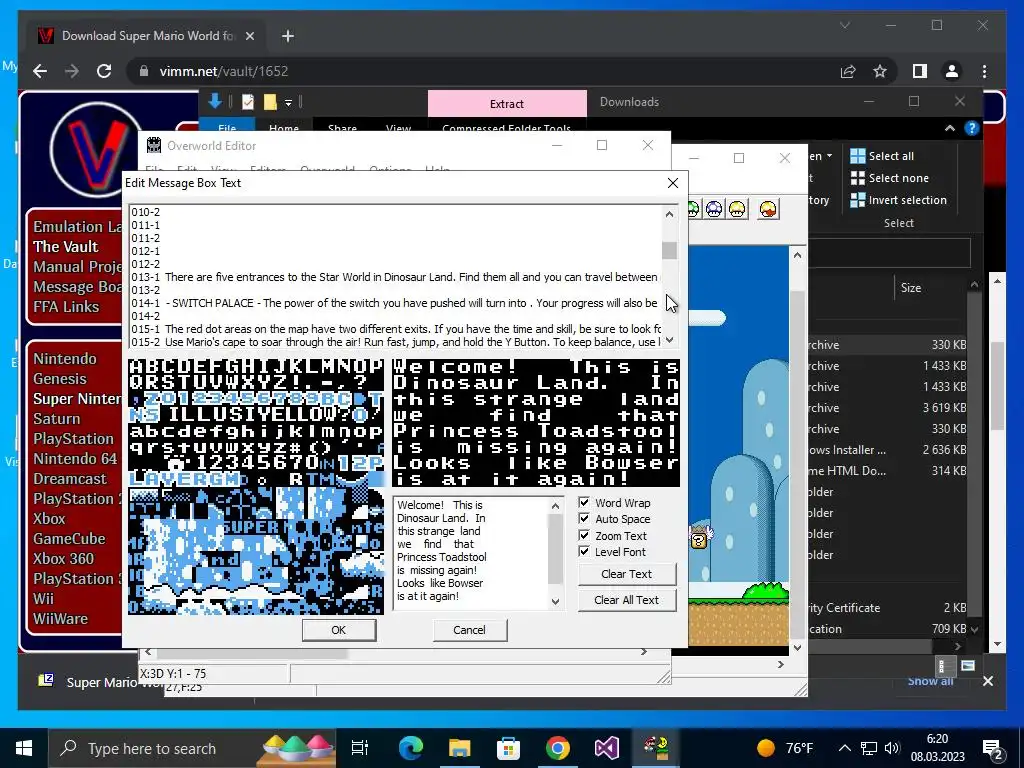Click the message list scroll down arrow

[x=669, y=340]
